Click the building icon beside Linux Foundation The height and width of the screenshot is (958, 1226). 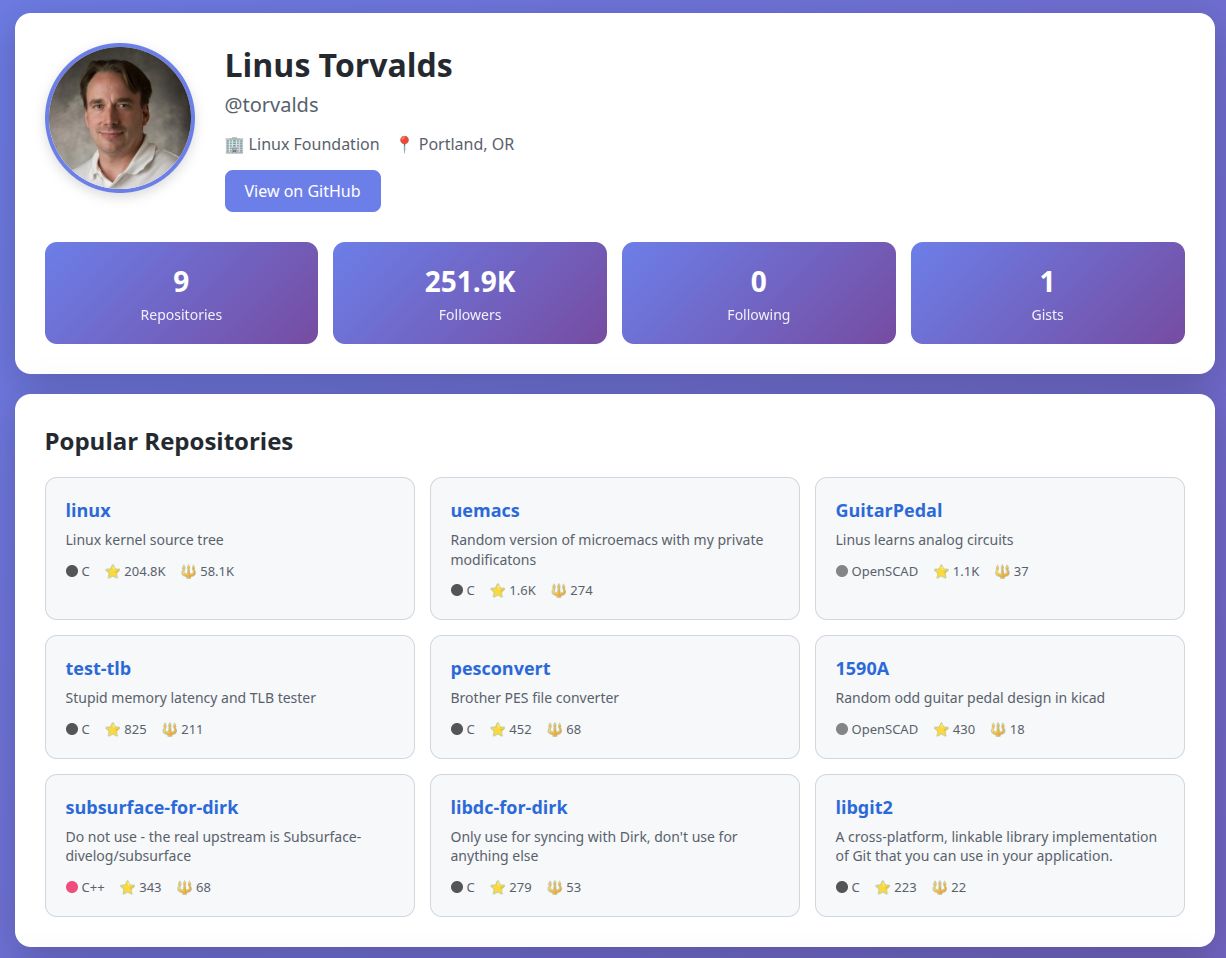[x=235, y=145]
